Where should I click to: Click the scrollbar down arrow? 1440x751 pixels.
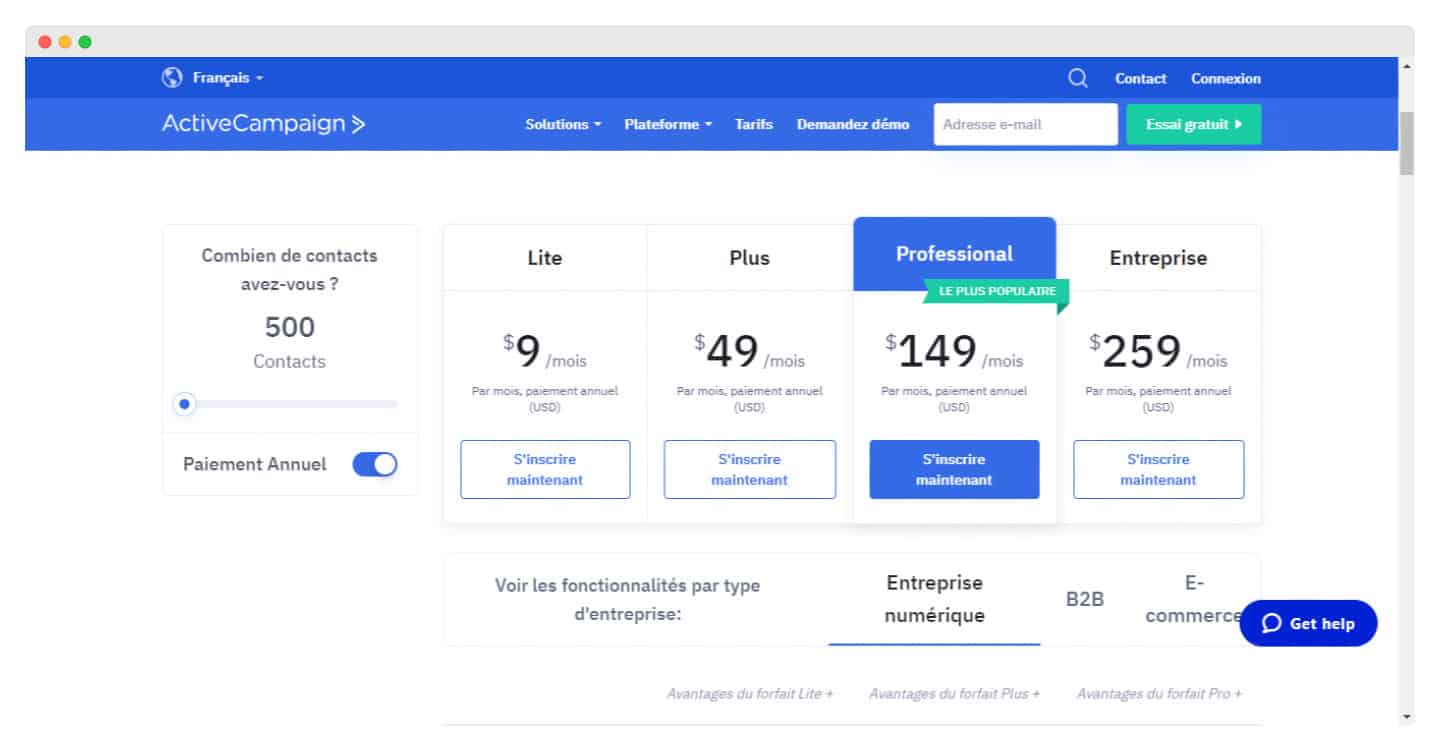point(1407,716)
